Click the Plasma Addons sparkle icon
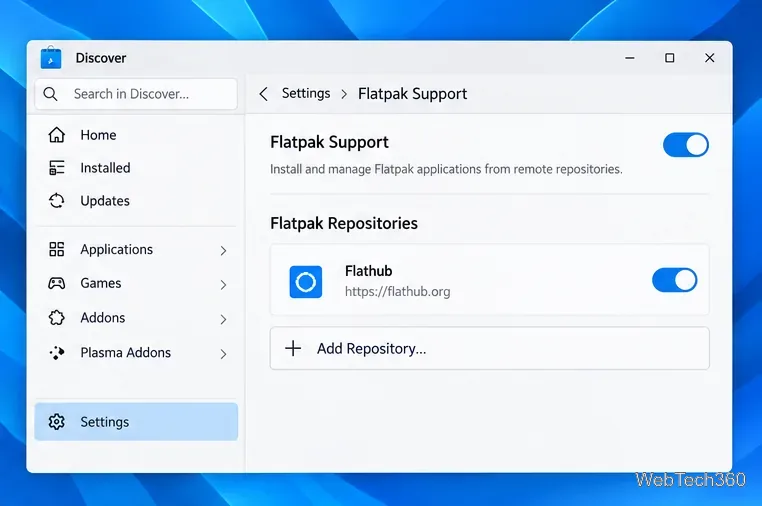This screenshot has width=762, height=506. tap(57, 352)
